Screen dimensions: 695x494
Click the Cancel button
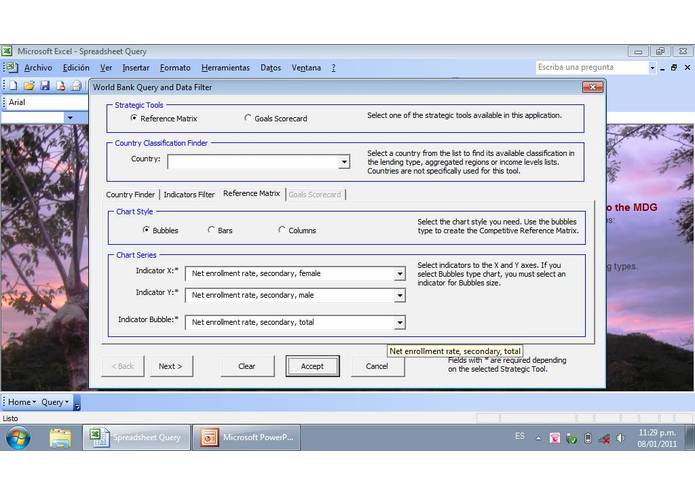[x=377, y=366]
